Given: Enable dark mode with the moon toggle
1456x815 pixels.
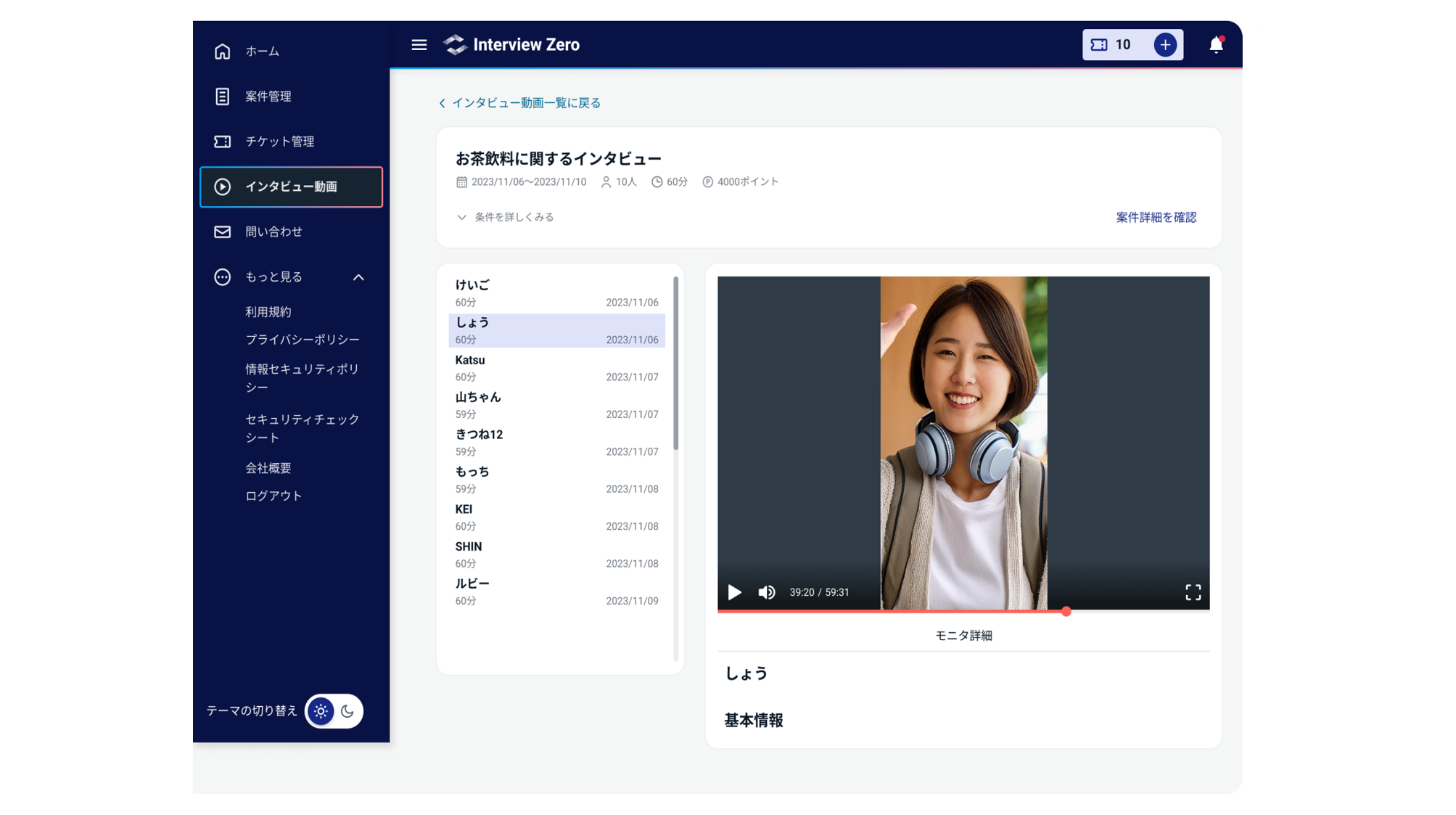Looking at the screenshot, I should 347,711.
